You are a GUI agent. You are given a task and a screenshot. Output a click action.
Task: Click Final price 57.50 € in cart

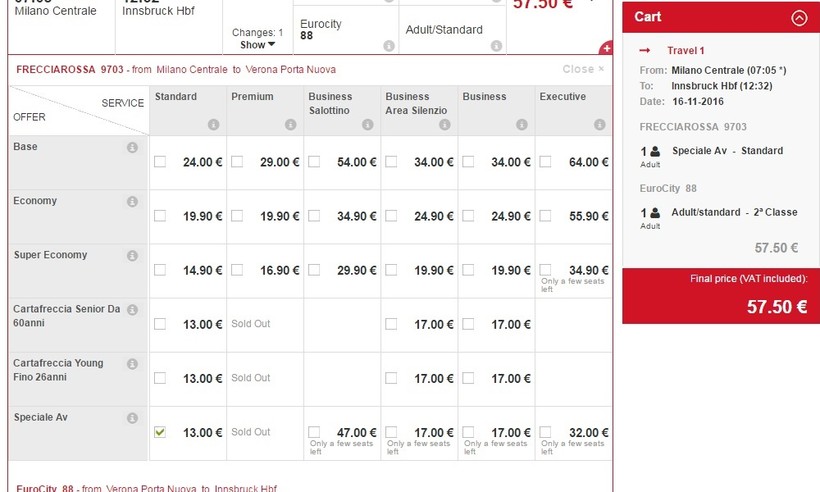click(777, 306)
